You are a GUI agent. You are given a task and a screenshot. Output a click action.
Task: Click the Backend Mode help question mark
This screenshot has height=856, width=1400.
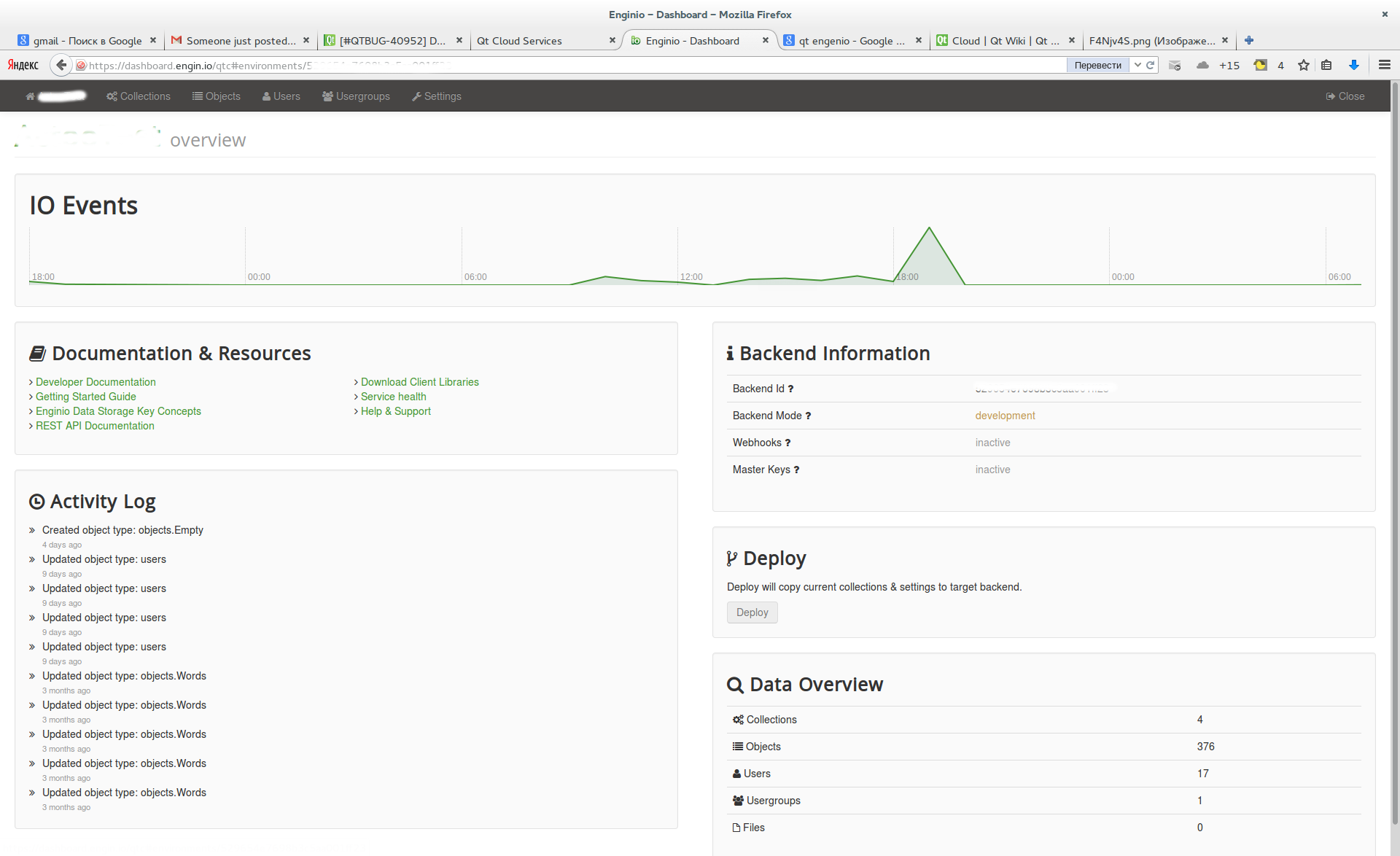[x=808, y=416]
